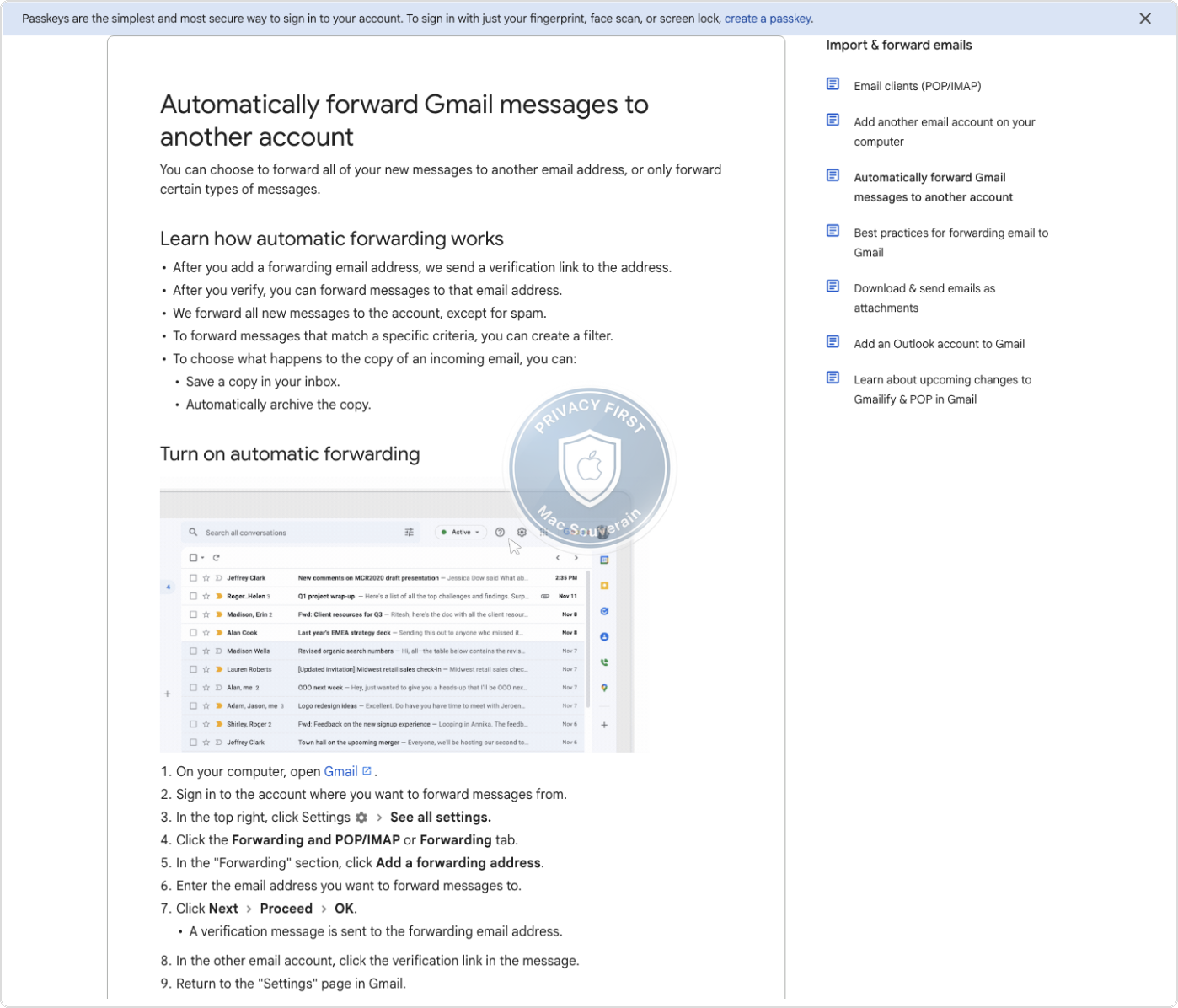Viewport: 1178px width, 1008px height.
Task: Click bold Add a forwarding address text in step 5
Action: pyautogui.click(x=458, y=863)
